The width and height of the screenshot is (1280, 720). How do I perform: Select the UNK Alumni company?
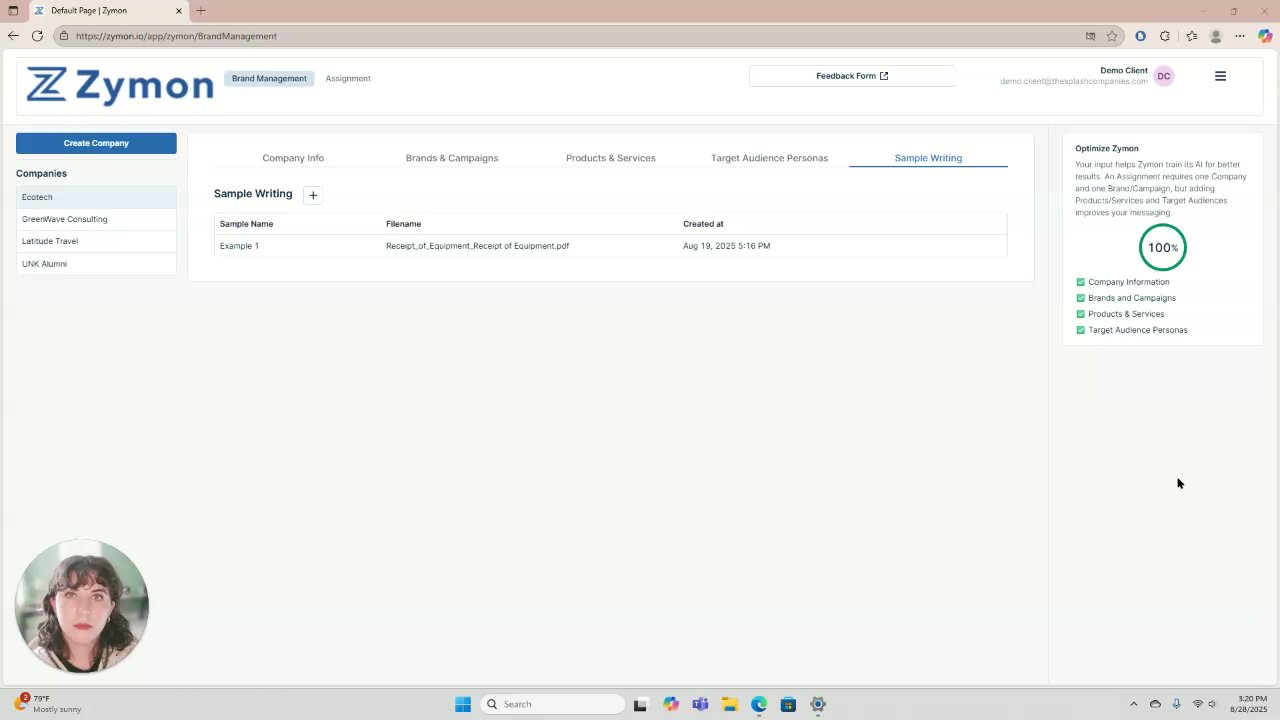point(96,264)
